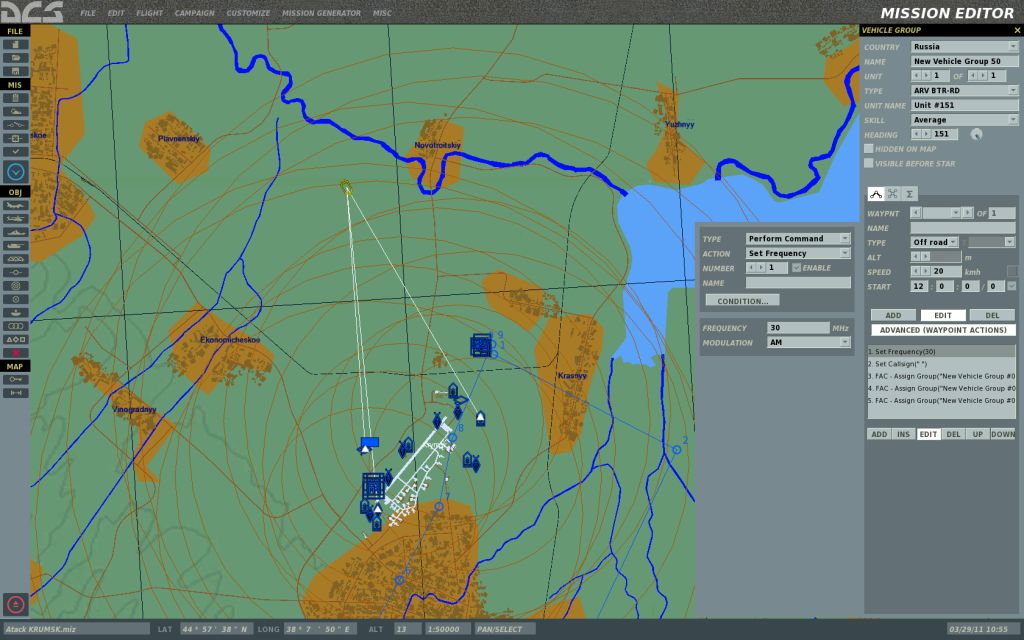Viewport: 1024px width, 640px height.
Task: Click the INS button below actions list
Action: (903, 434)
